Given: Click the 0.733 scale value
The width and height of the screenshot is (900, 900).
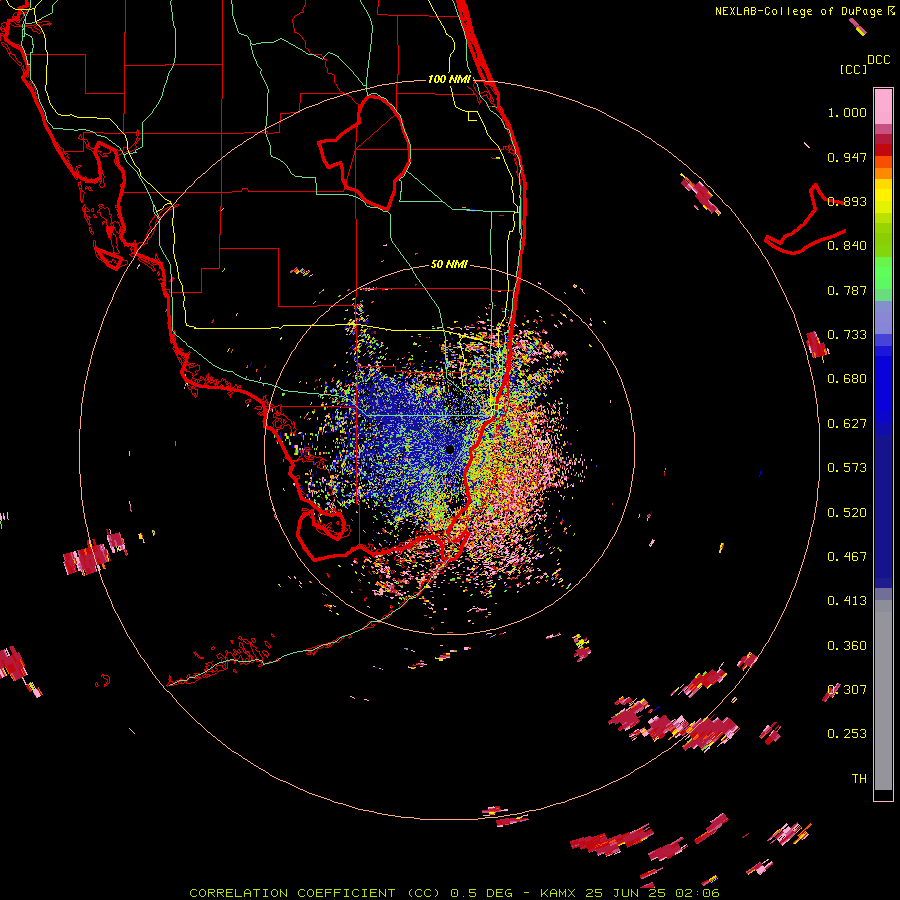Looking at the screenshot, I should coord(847,335).
